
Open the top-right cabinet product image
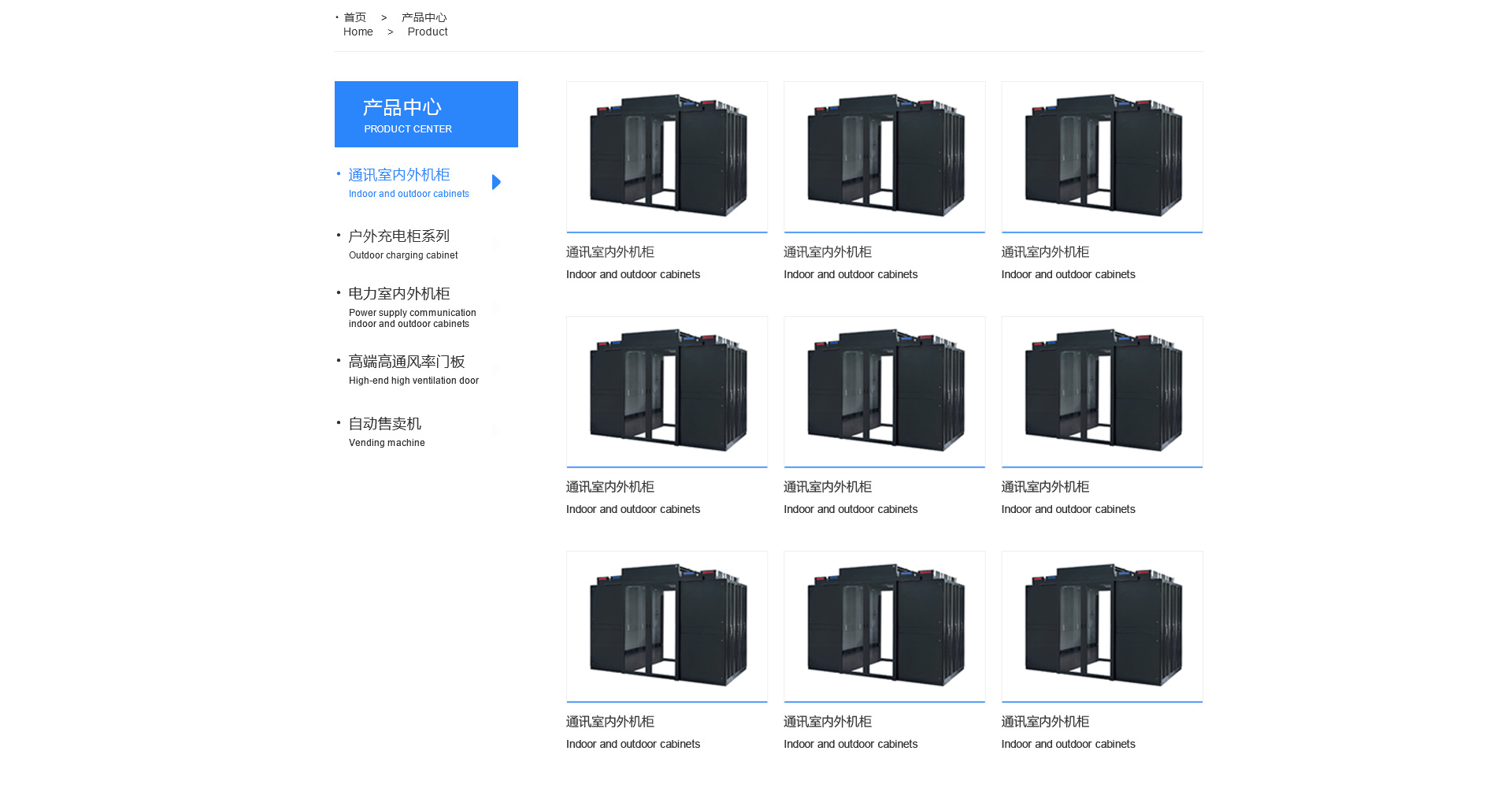tap(1102, 156)
